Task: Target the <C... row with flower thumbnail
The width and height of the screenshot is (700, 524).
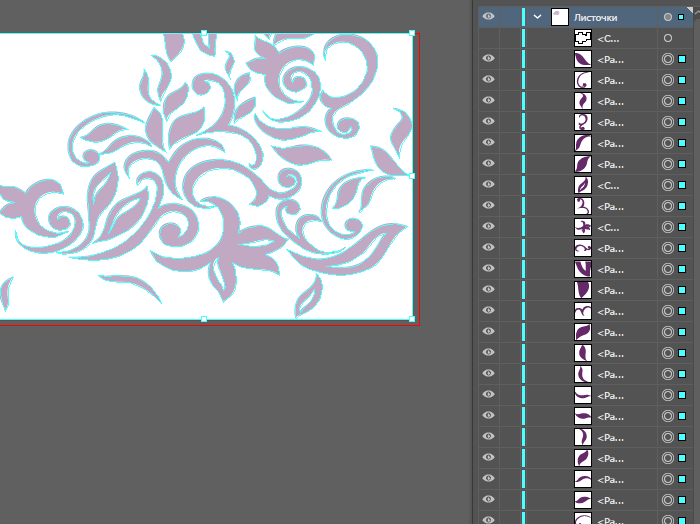Action: [667, 227]
